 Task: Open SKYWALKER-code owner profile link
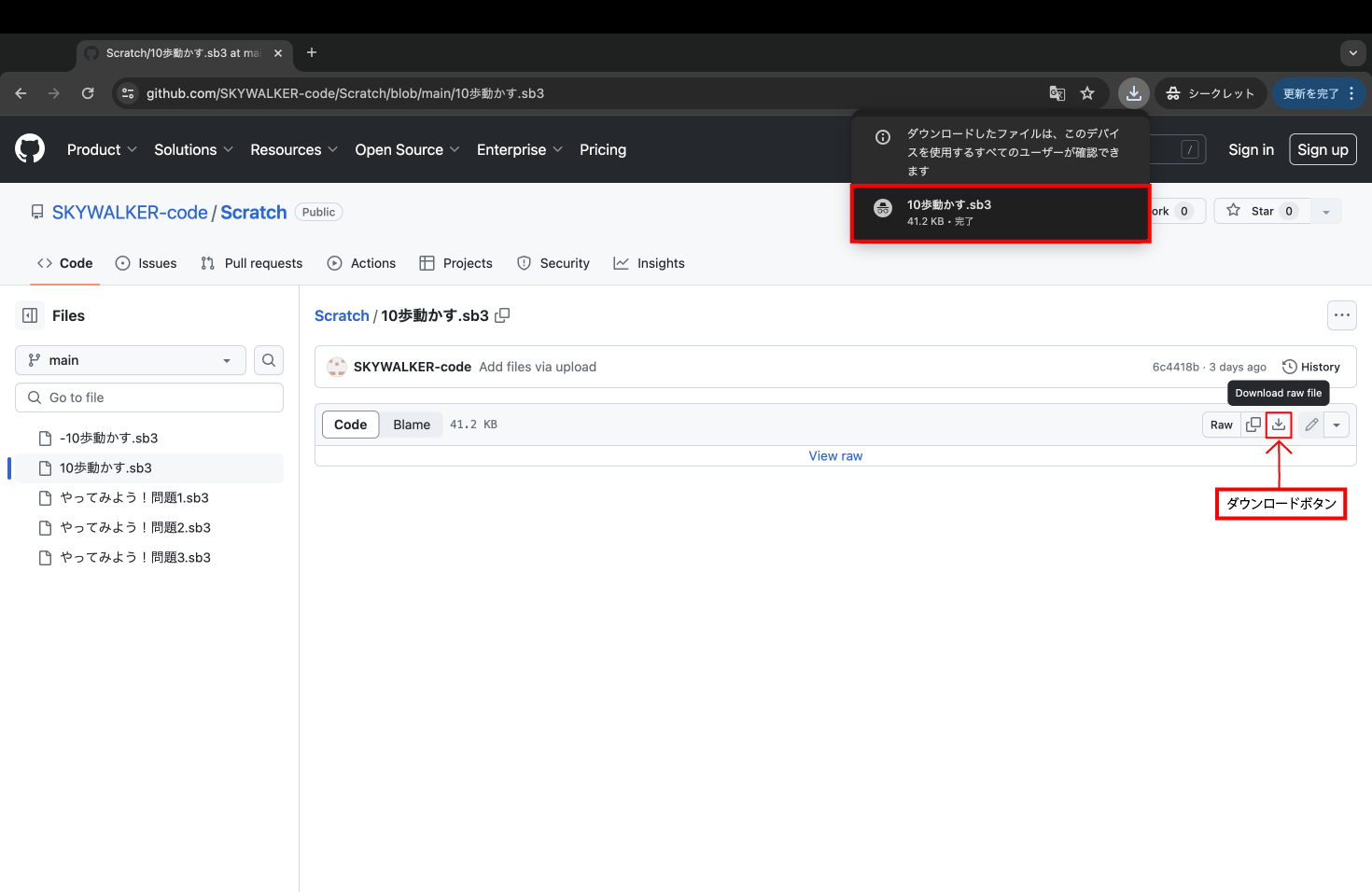130,212
